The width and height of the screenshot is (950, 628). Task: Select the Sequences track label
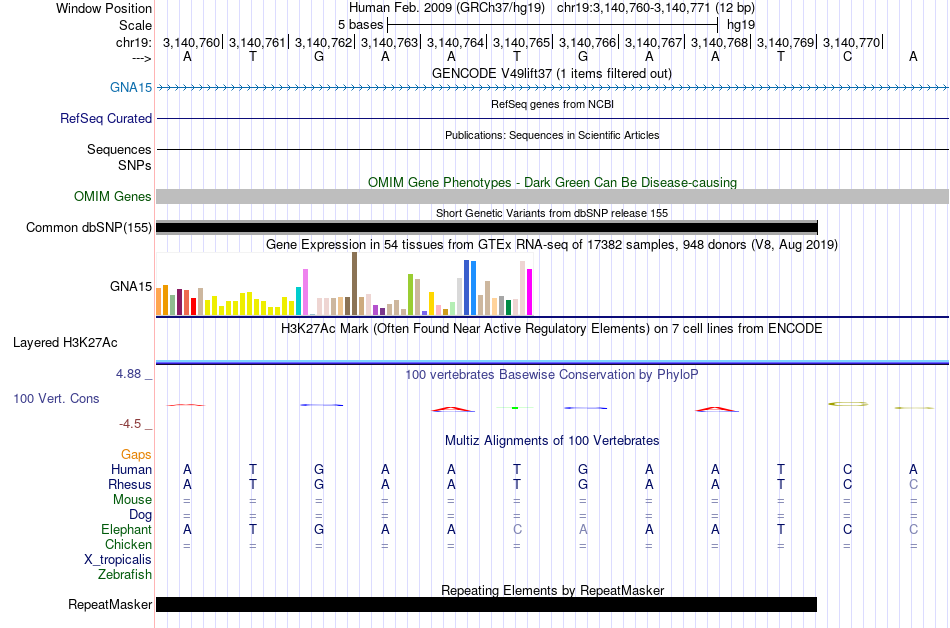pyautogui.click(x=119, y=149)
